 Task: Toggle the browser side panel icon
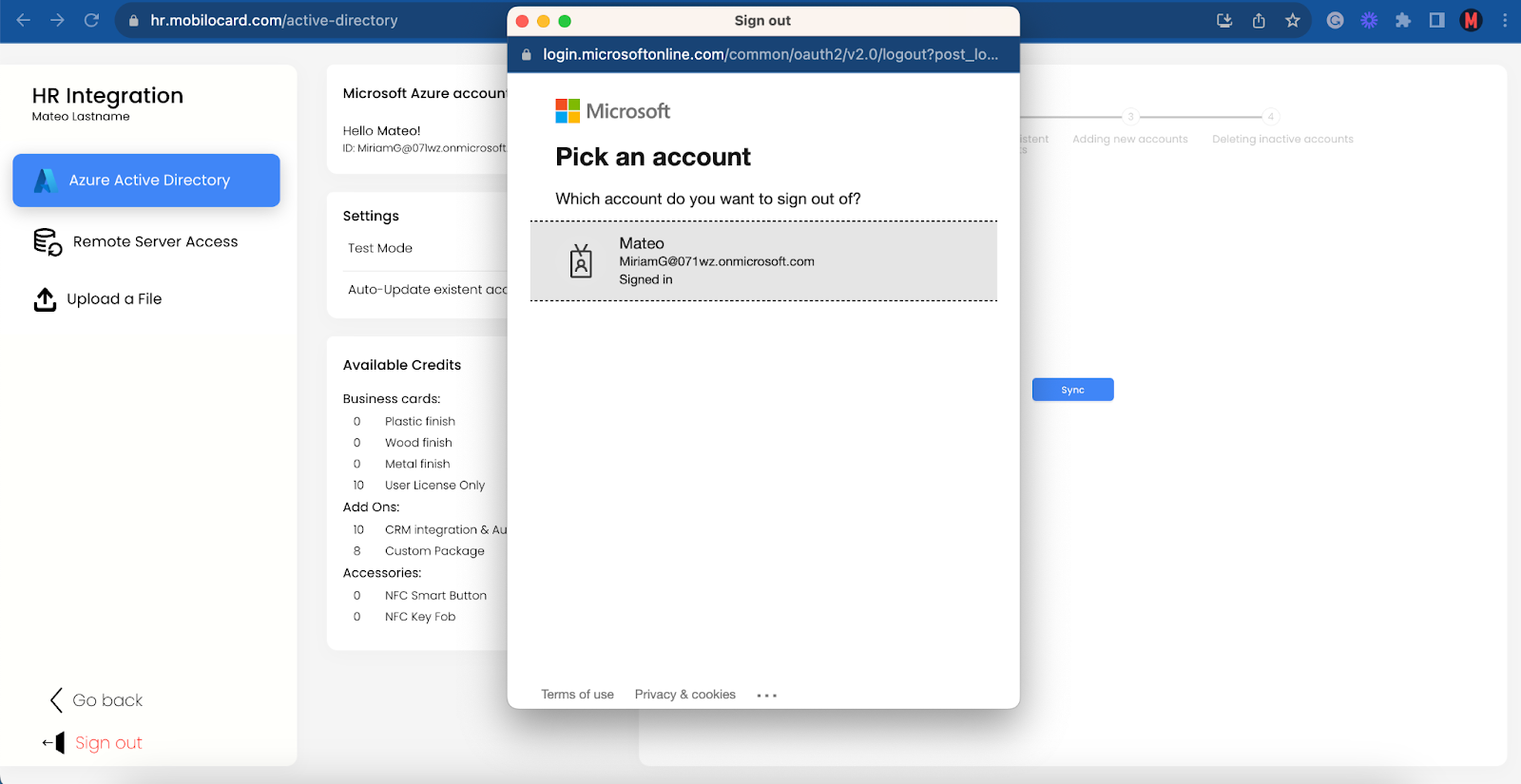[x=1437, y=20]
